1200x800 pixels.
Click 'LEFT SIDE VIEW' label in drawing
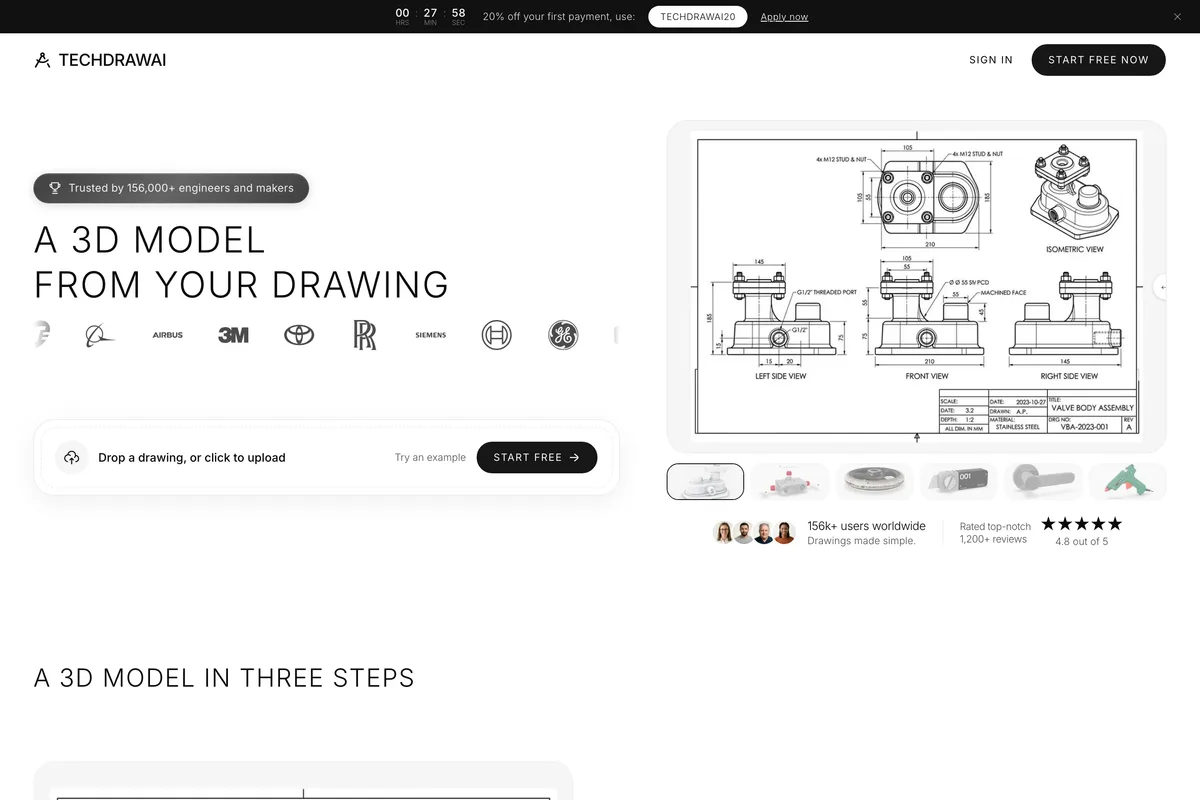pos(781,376)
